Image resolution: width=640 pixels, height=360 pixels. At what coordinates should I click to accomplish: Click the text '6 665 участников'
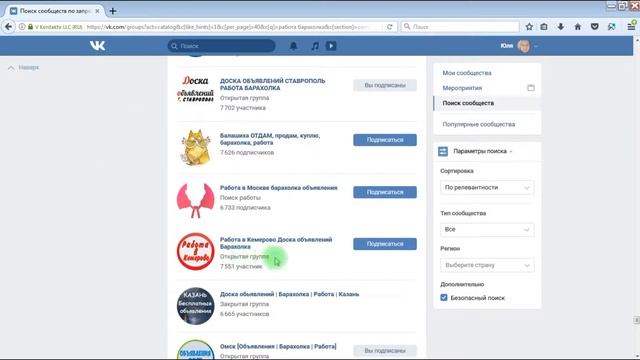click(244, 314)
